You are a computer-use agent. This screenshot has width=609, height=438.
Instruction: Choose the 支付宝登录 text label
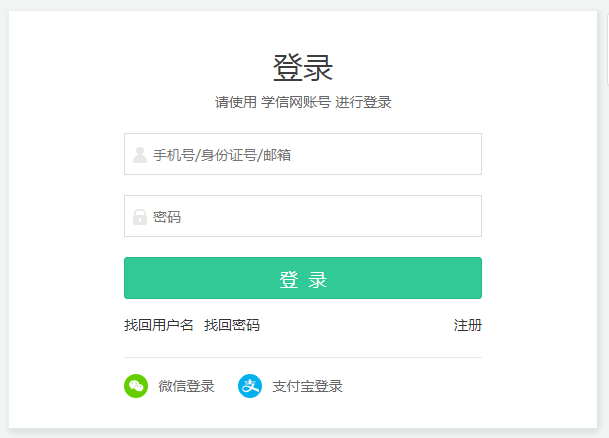tap(307, 386)
